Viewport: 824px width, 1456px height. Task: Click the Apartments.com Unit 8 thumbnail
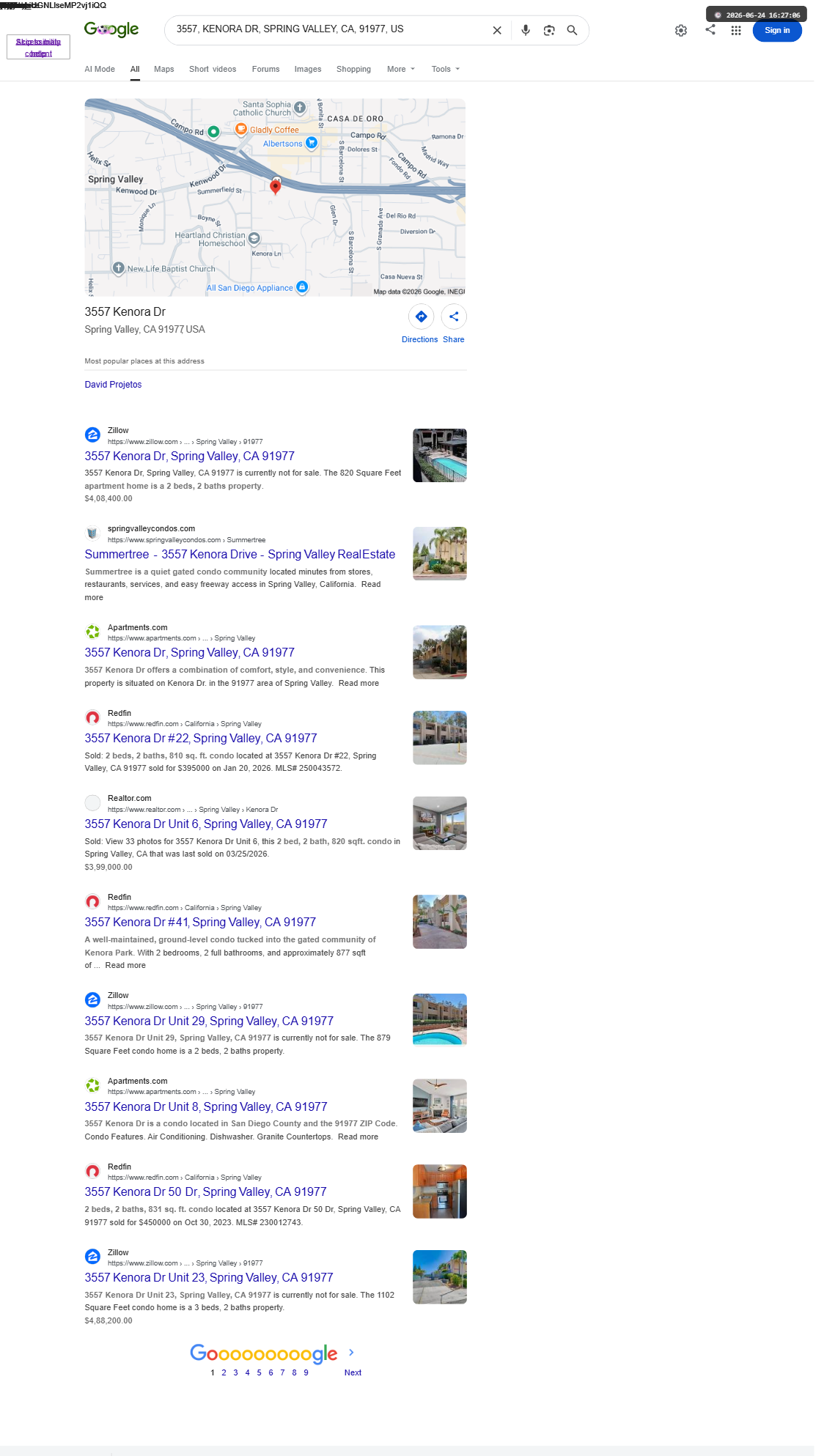pyautogui.click(x=440, y=1106)
